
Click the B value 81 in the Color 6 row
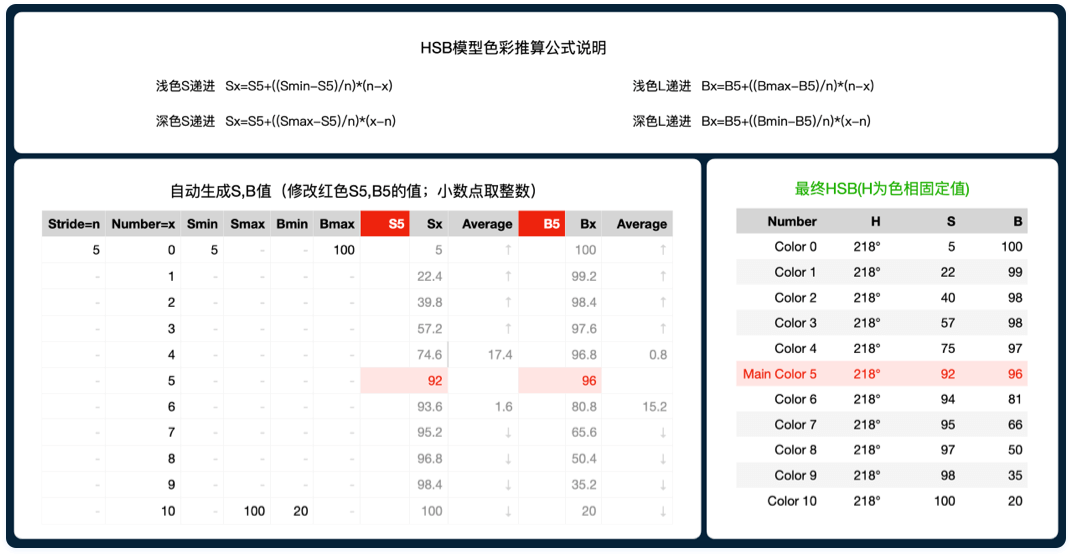point(1015,399)
